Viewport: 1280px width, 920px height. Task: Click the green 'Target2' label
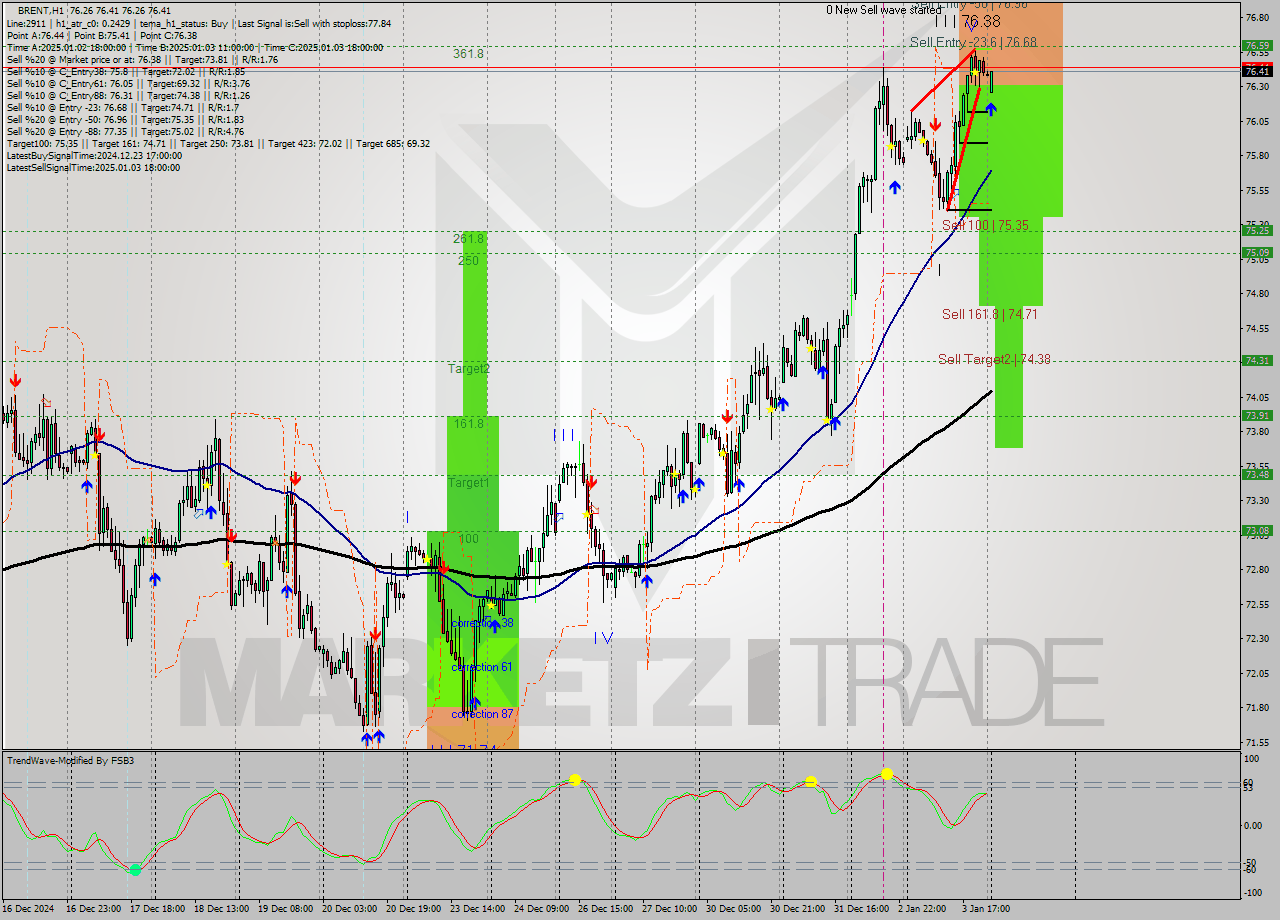(x=468, y=369)
